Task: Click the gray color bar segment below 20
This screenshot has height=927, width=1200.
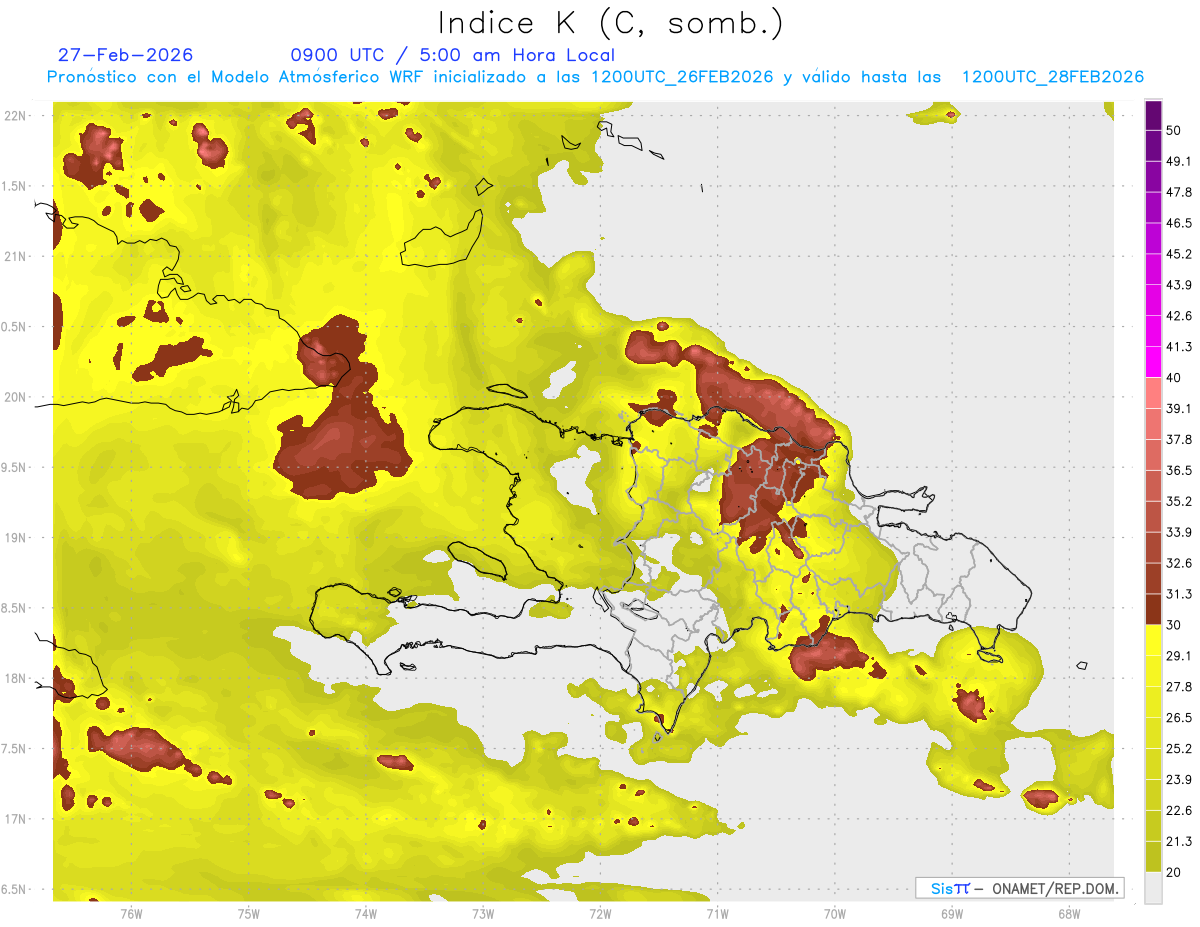Action: click(x=1154, y=888)
